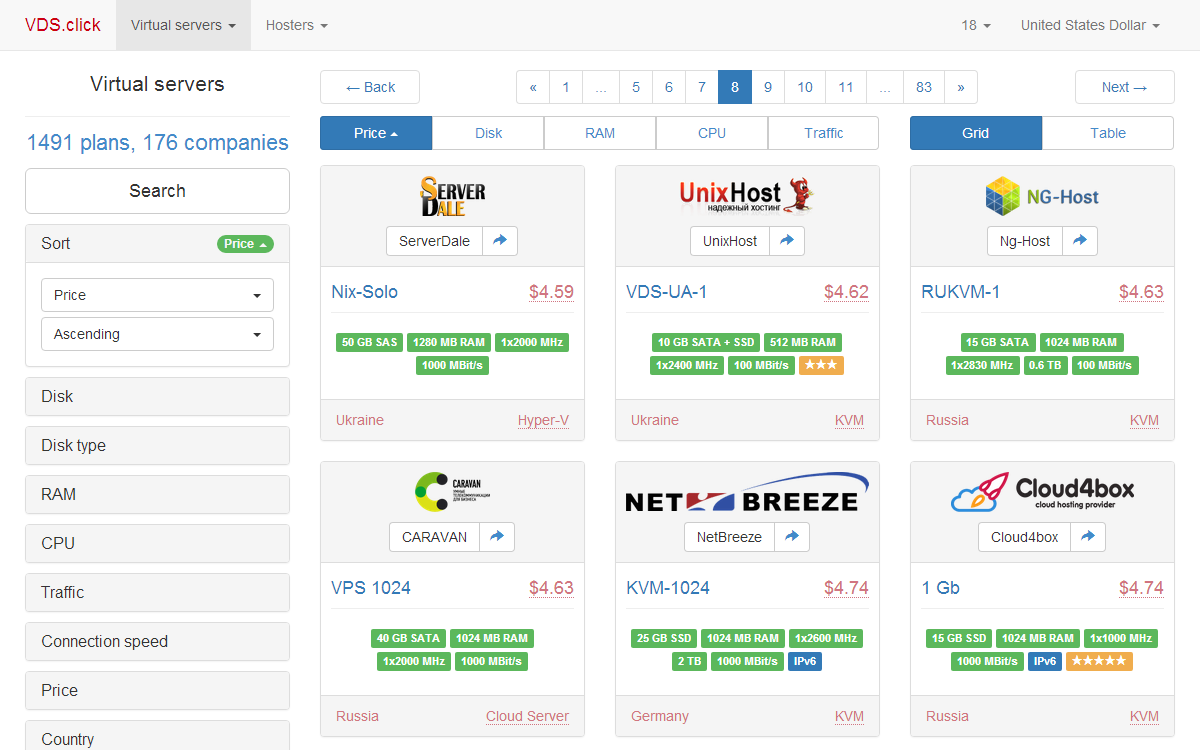Screen dimensions: 1200x750
Task: Sort plans by Disk tab
Action: point(488,133)
